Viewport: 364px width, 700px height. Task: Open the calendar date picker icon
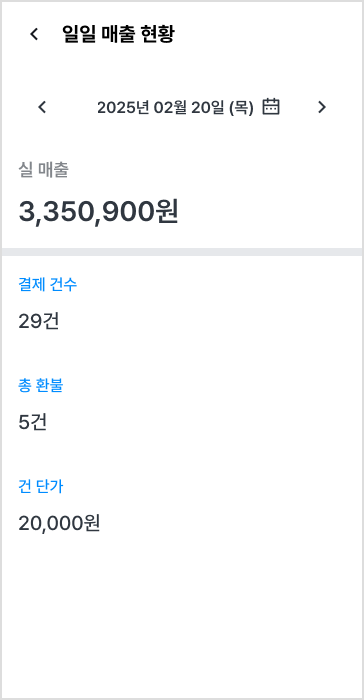(x=271, y=107)
